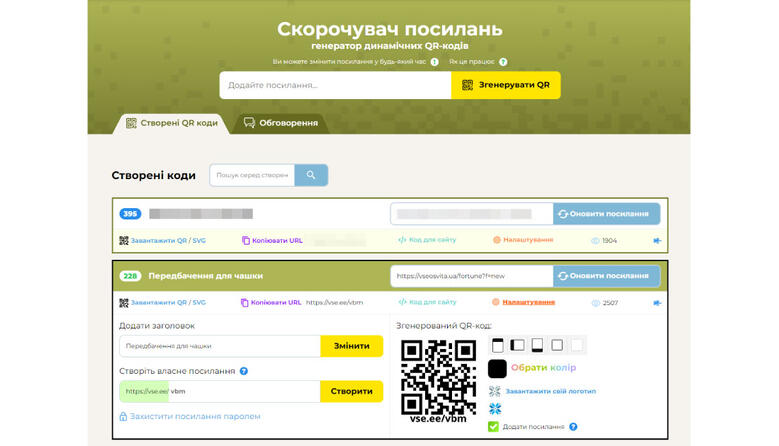Select the blue snowflake logo
The image size is (779, 446).
(495, 409)
